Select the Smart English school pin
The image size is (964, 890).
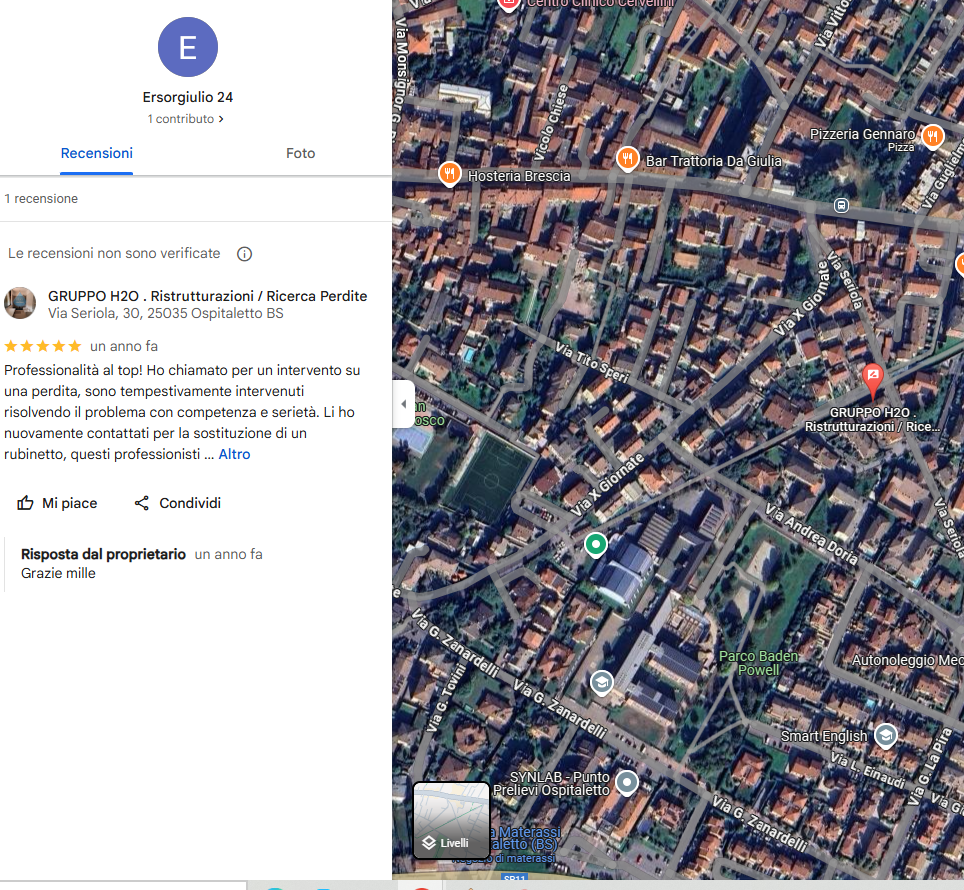pyautogui.click(x=885, y=735)
